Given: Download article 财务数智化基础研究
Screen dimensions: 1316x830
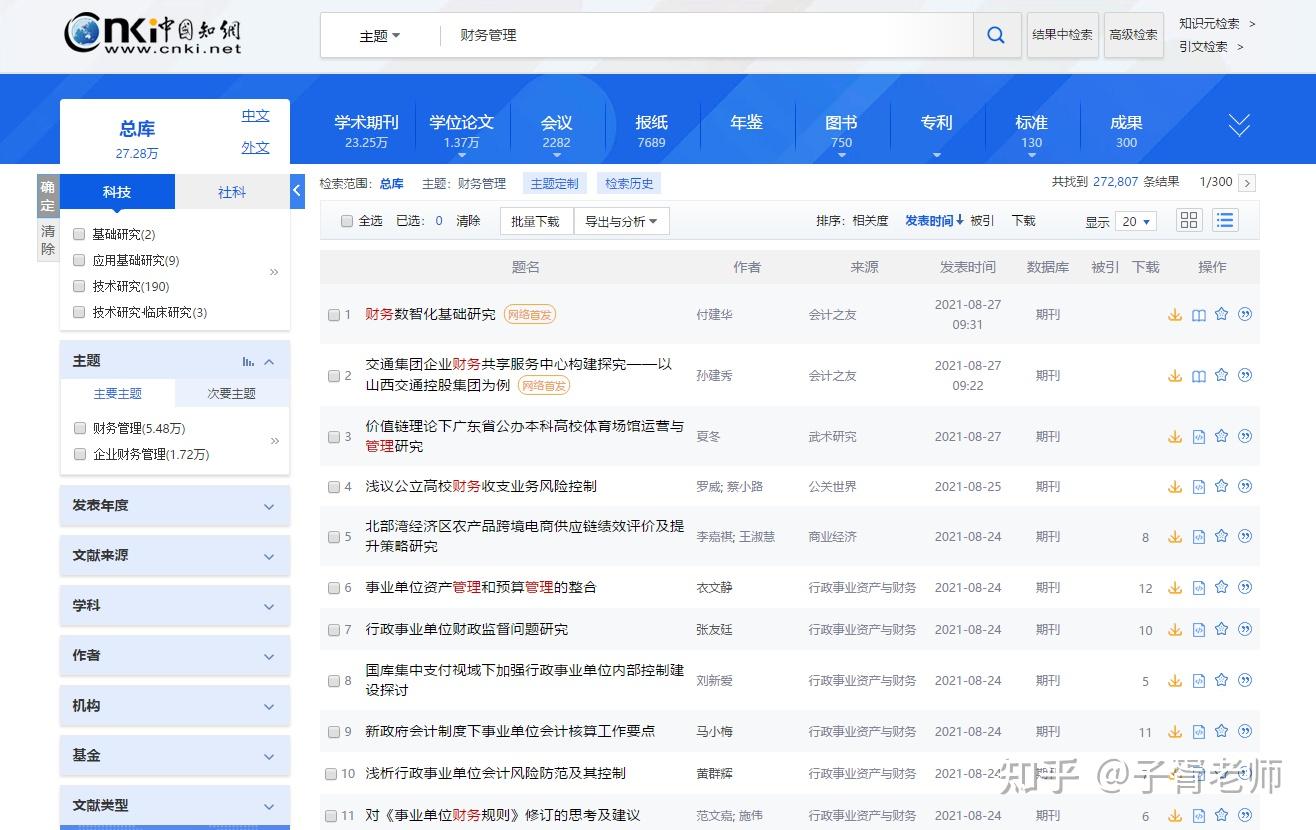Looking at the screenshot, I should point(1175,314).
